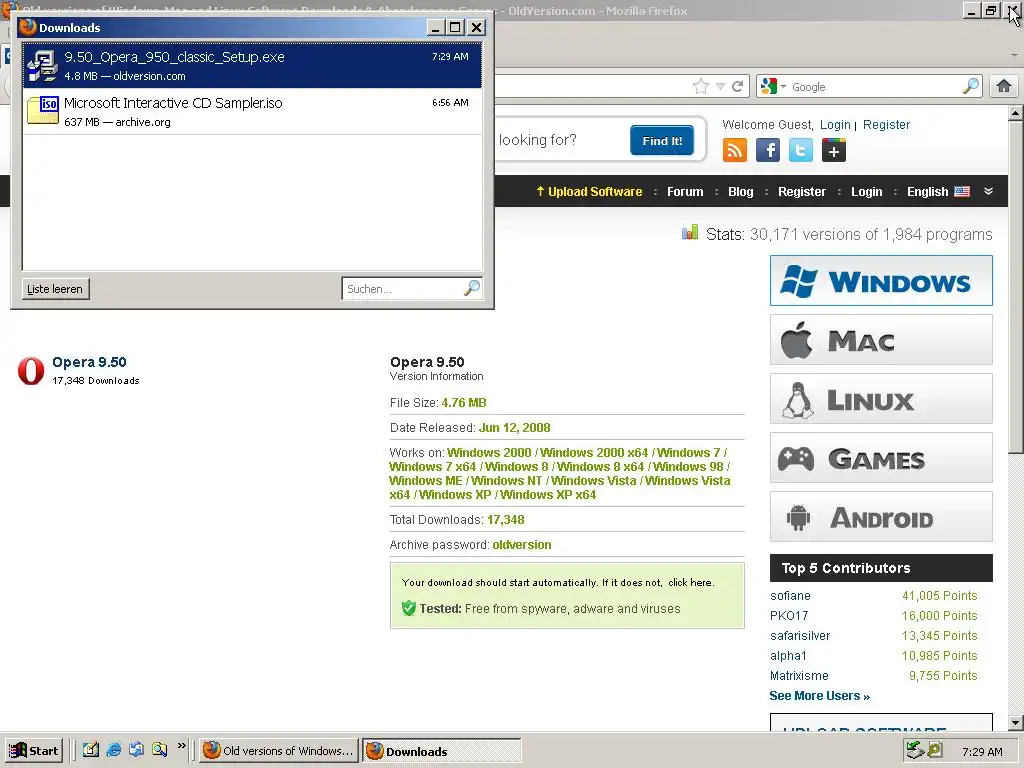This screenshot has height=768, width=1024.
Task: Click the Opera logo icon
Action: pyautogui.click(x=31, y=370)
